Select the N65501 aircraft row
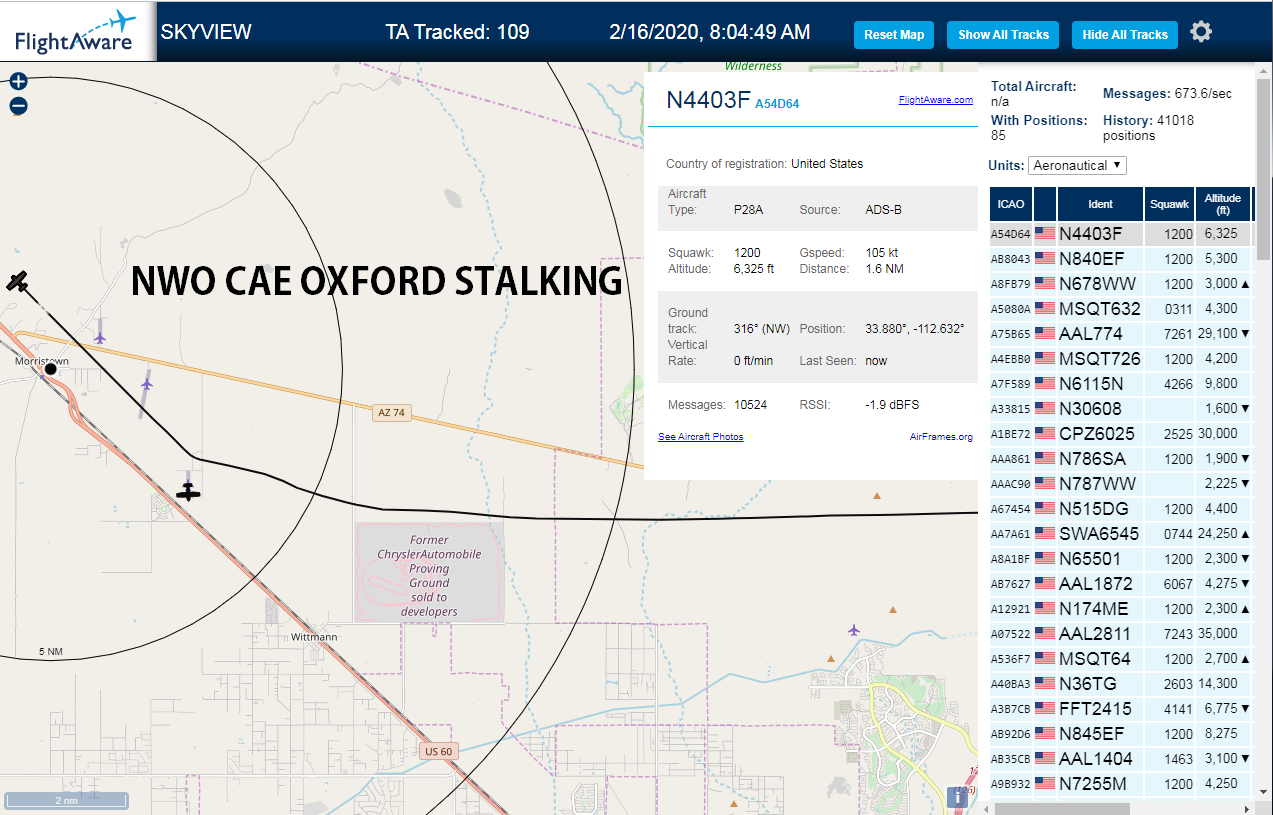This screenshot has height=815, width=1273. 1120,559
